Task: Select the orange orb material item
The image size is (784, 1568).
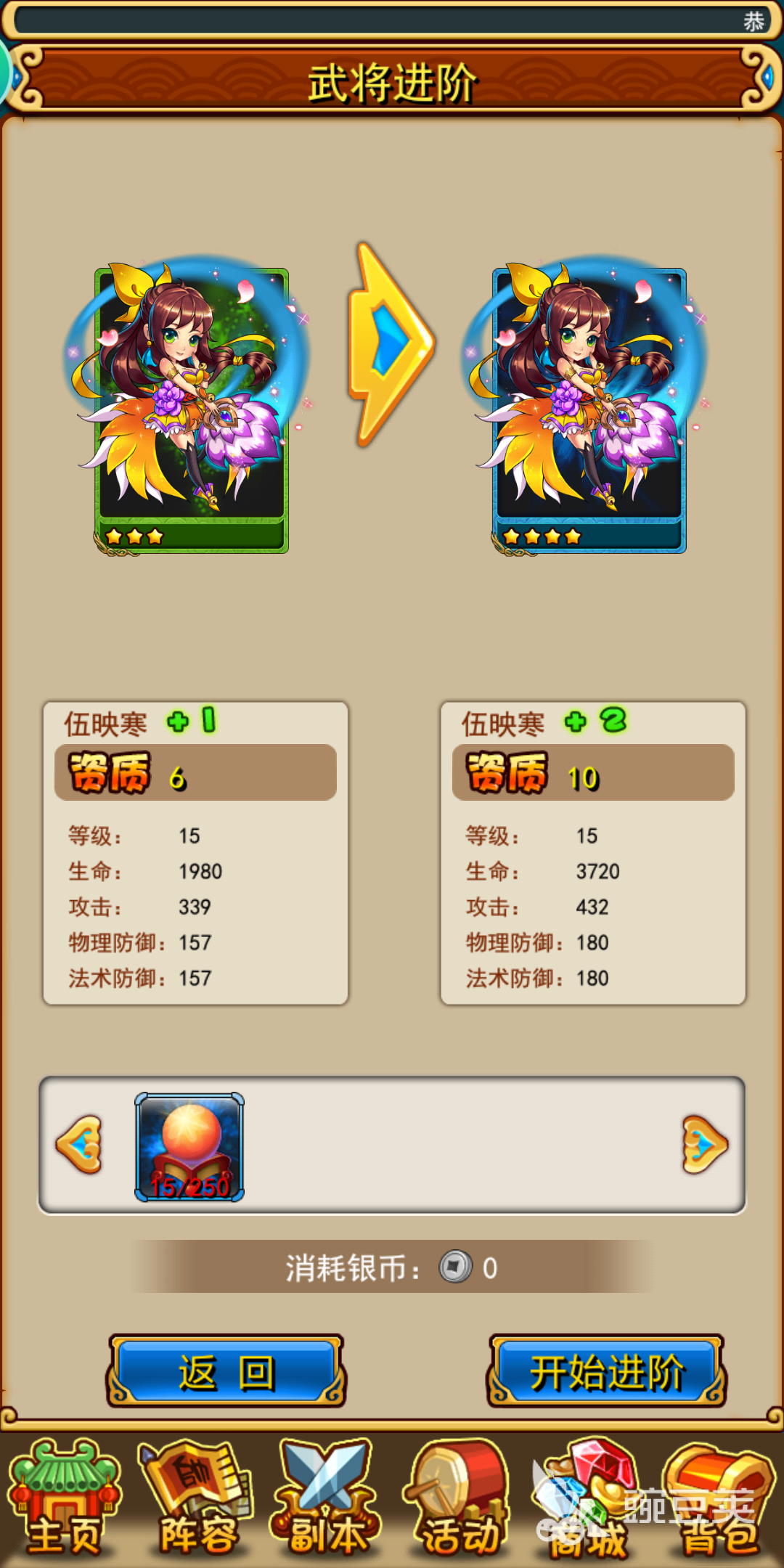Action: point(189,1147)
